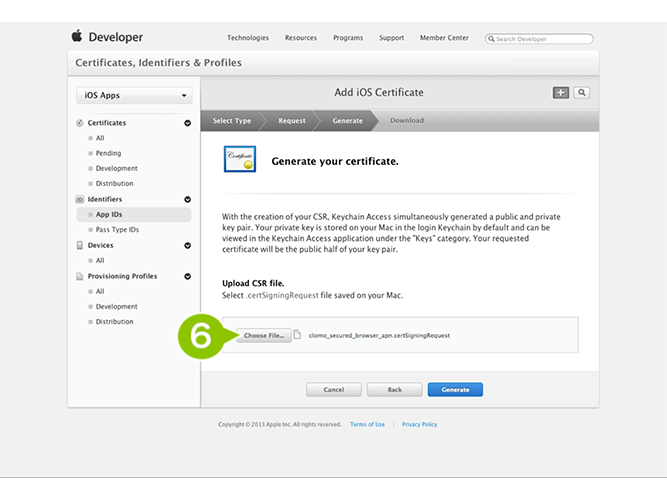Focus the Search Developer field
The height and width of the screenshot is (500, 667).
coord(539,39)
